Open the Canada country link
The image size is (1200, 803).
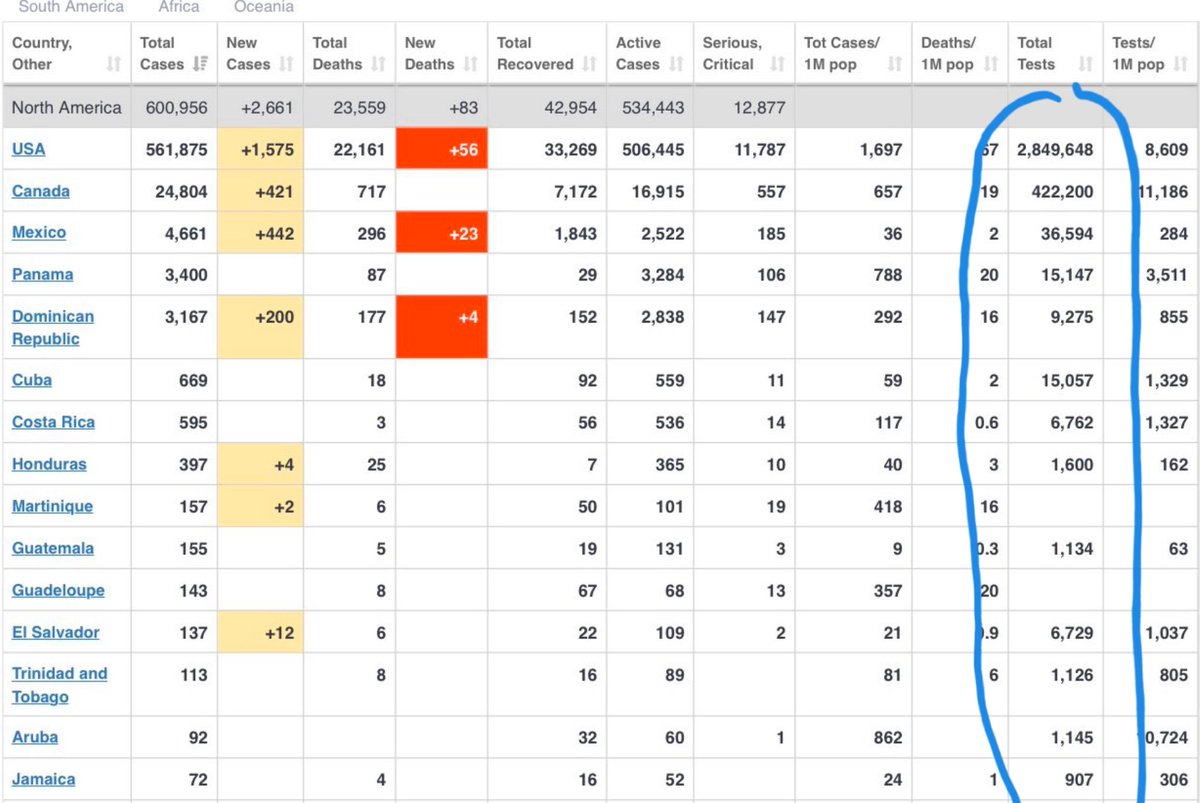41,191
